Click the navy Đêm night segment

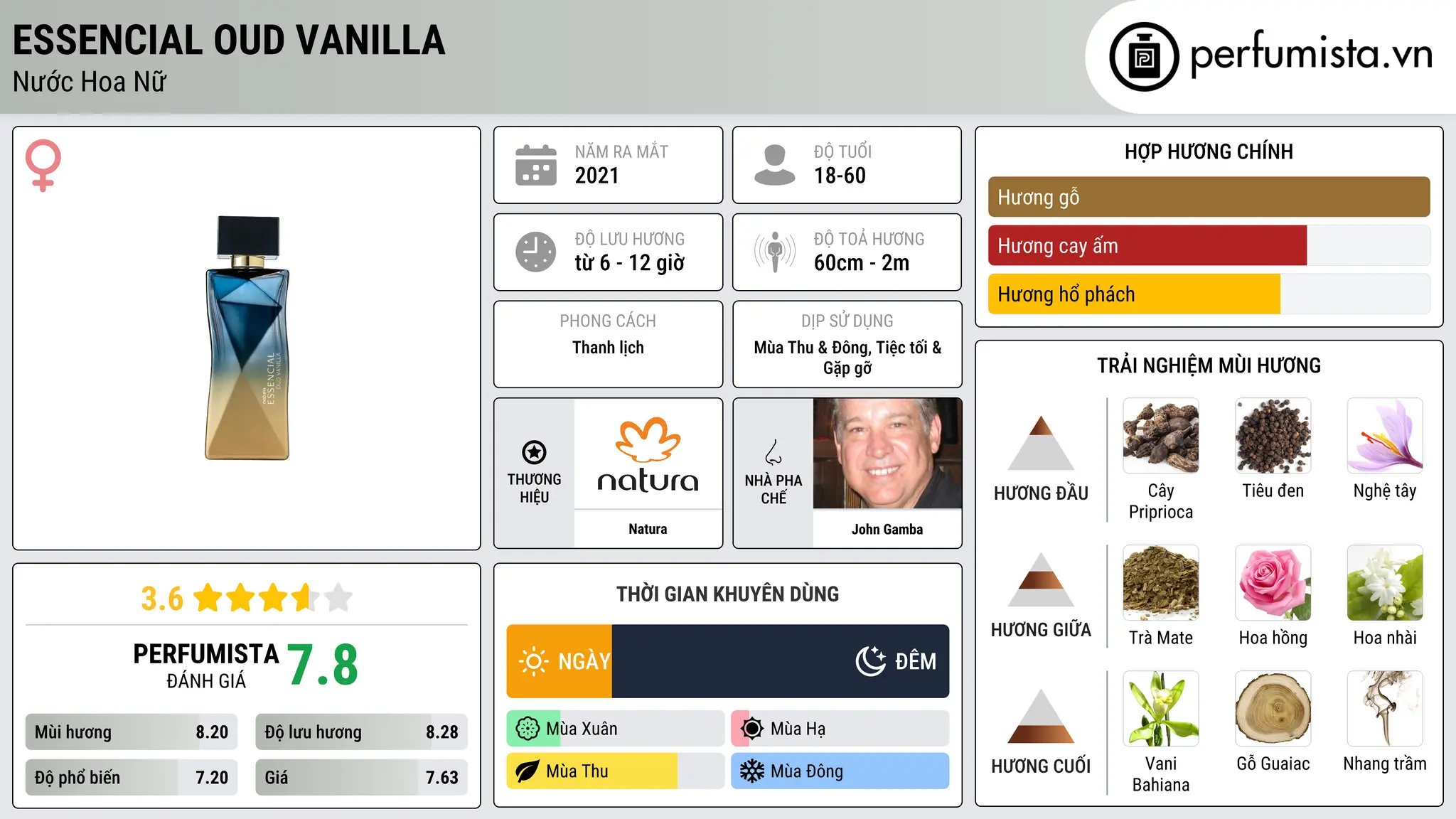(781, 661)
